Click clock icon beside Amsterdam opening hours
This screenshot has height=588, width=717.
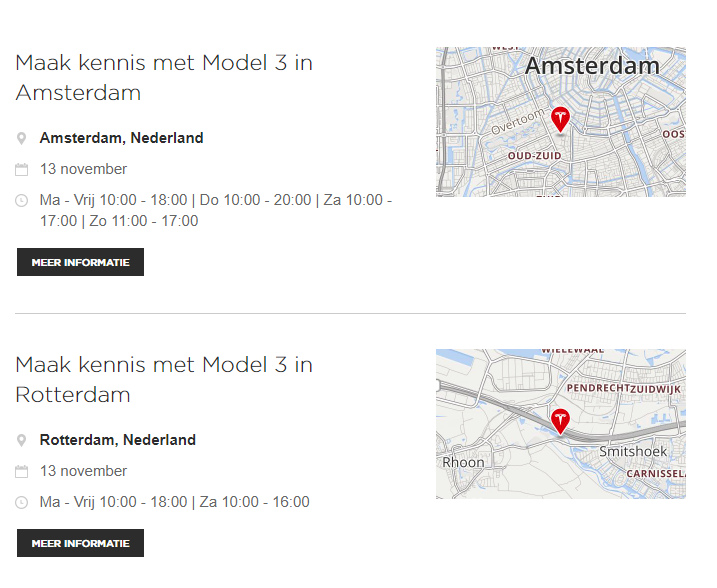click(x=22, y=200)
